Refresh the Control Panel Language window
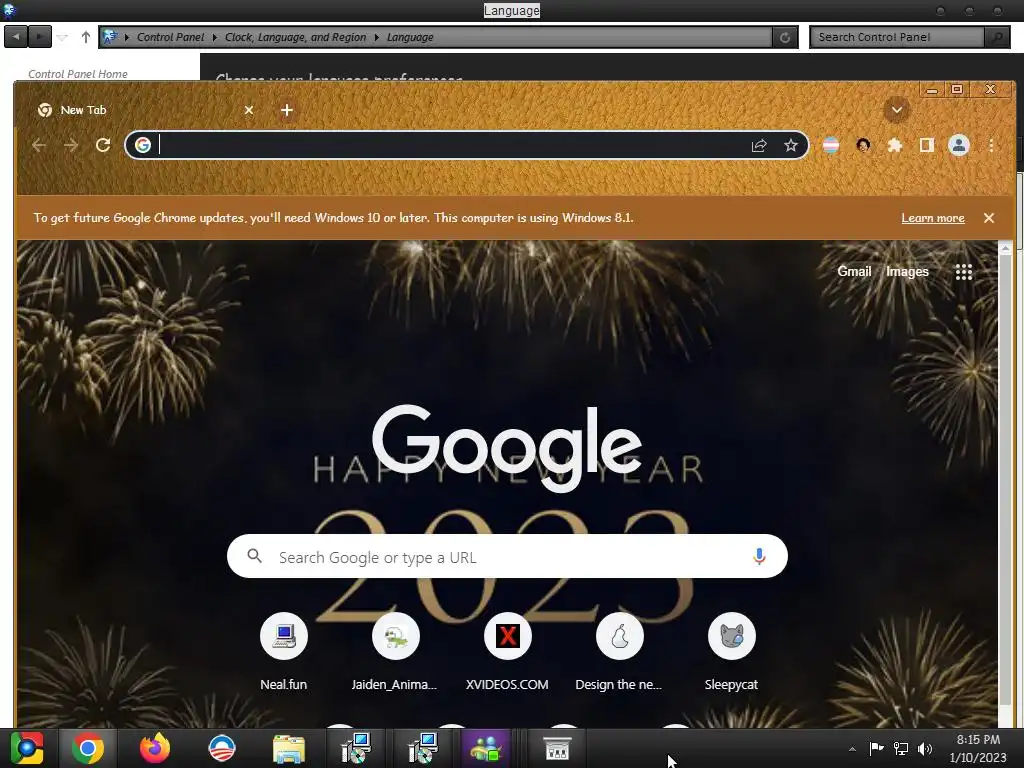This screenshot has width=1024, height=768. (785, 37)
